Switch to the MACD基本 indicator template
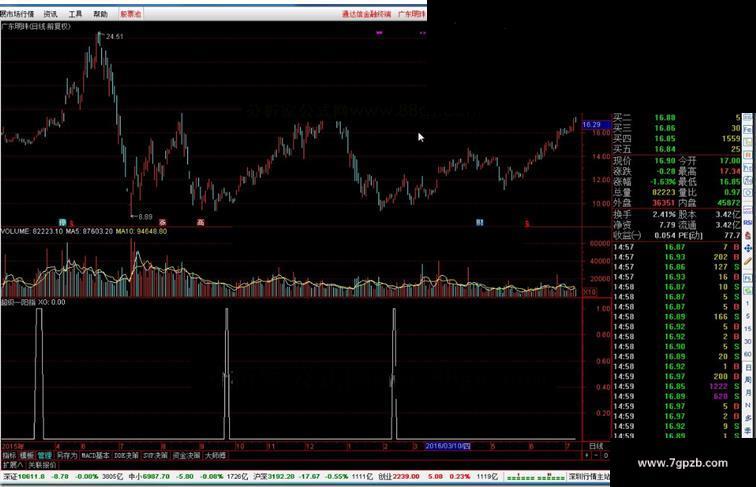 tap(95, 455)
